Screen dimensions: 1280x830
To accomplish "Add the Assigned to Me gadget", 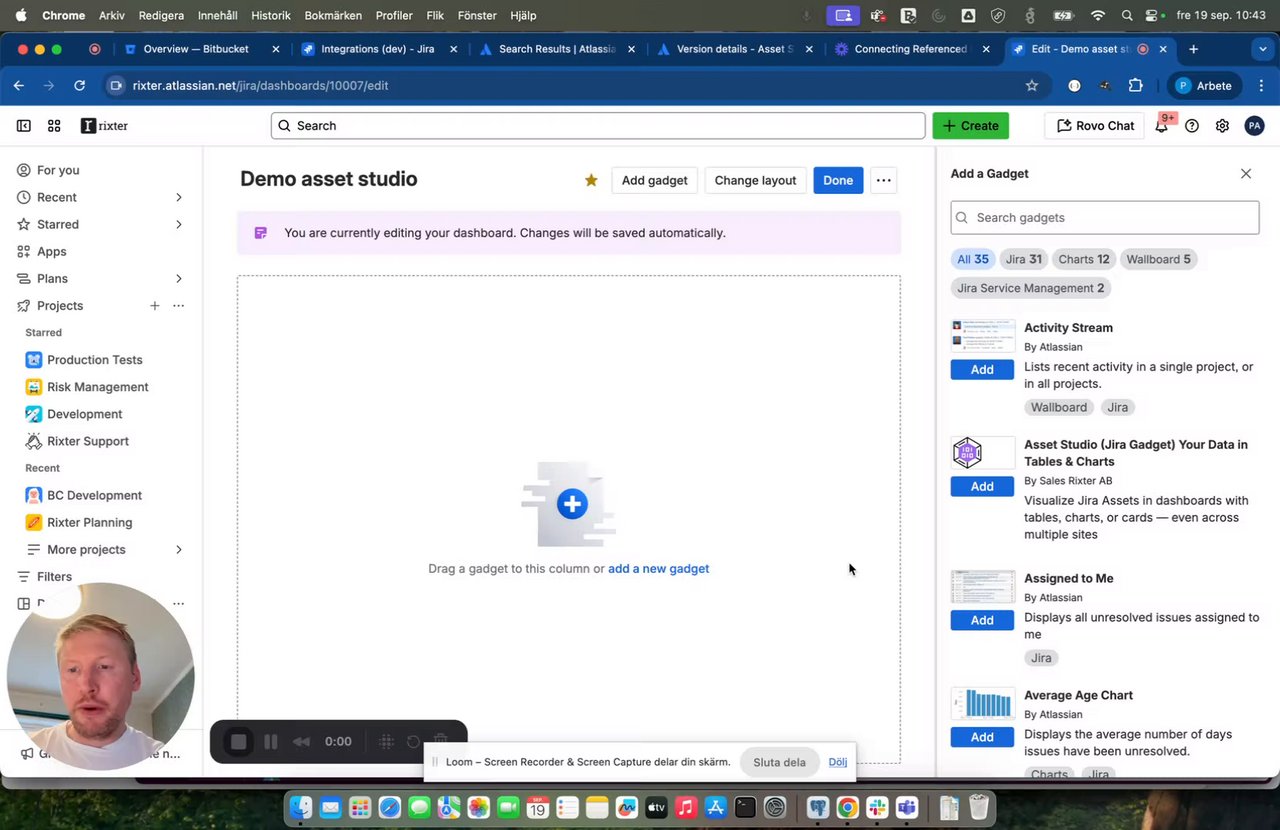I will pos(982,621).
